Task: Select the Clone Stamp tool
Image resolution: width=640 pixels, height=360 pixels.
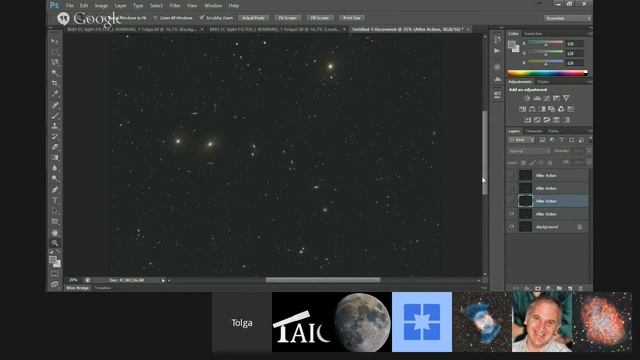Action: click(x=54, y=126)
